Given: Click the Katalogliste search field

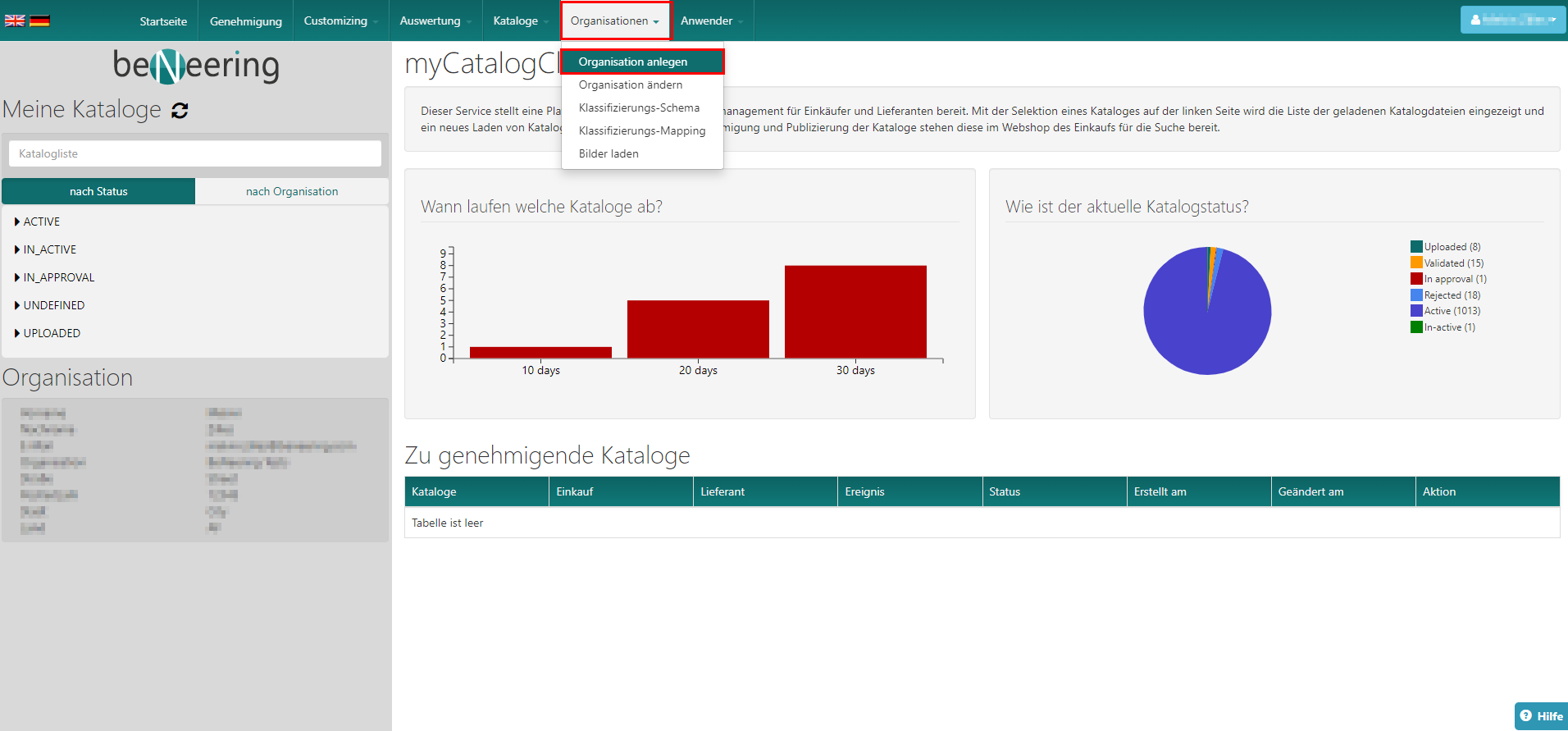Looking at the screenshot, I should coord(195,153).
